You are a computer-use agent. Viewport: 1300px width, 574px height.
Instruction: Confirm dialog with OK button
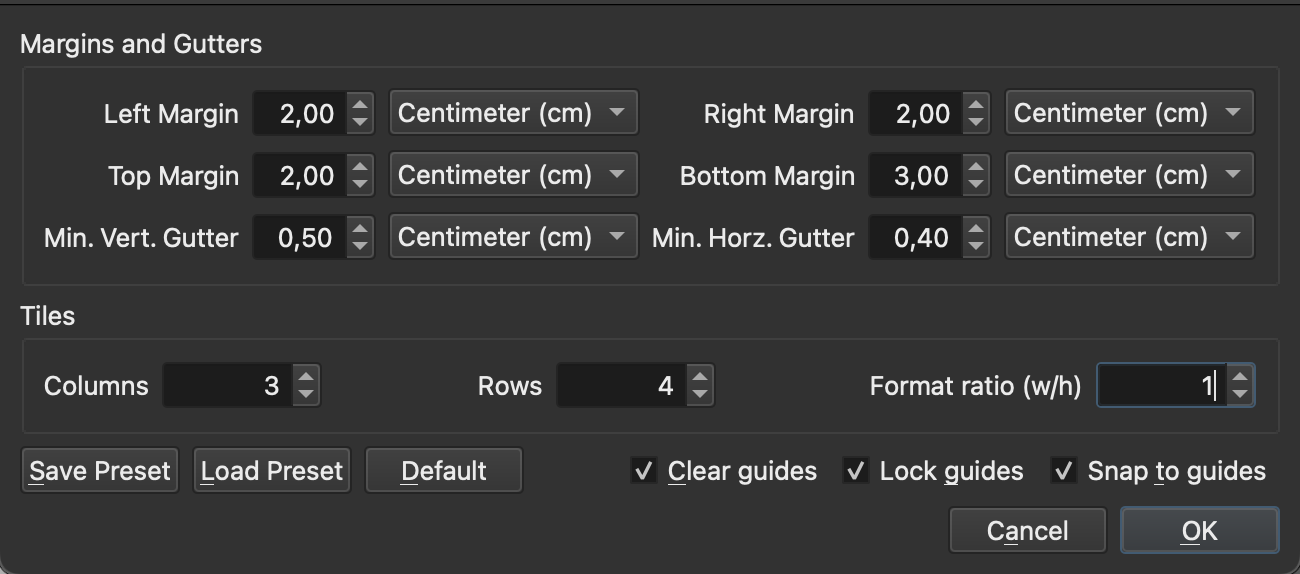coord(1199,531)
